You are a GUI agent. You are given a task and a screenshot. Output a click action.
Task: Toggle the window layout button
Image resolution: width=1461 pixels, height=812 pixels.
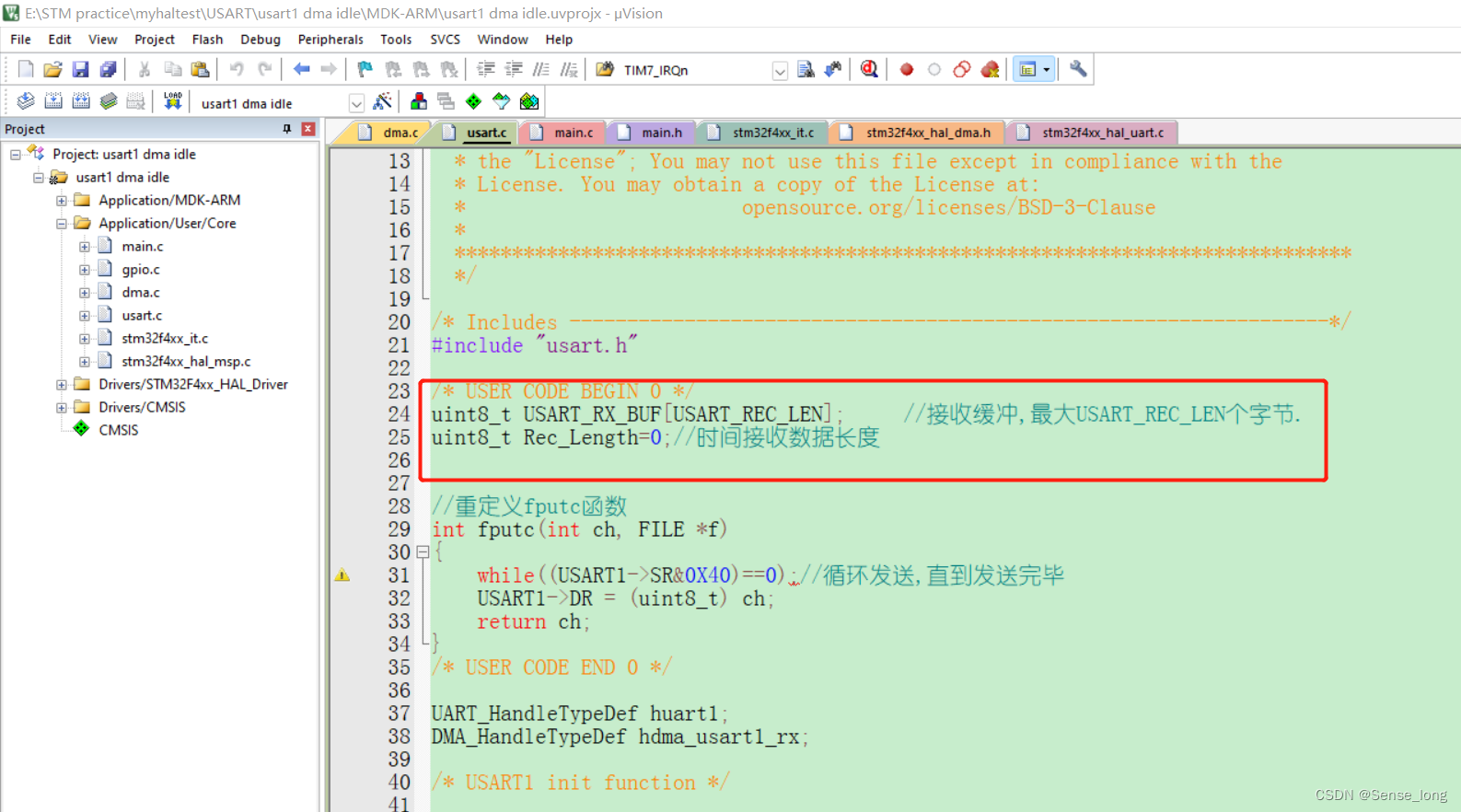(1027, 69)
